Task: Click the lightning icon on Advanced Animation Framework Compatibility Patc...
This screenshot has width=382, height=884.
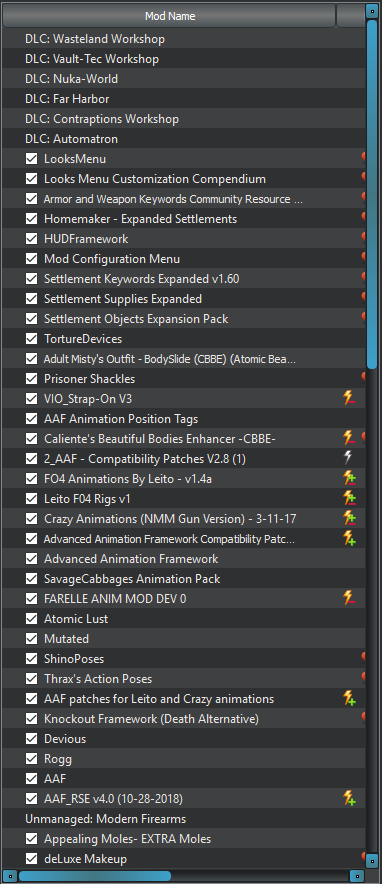Action: (x=349, y=539)
